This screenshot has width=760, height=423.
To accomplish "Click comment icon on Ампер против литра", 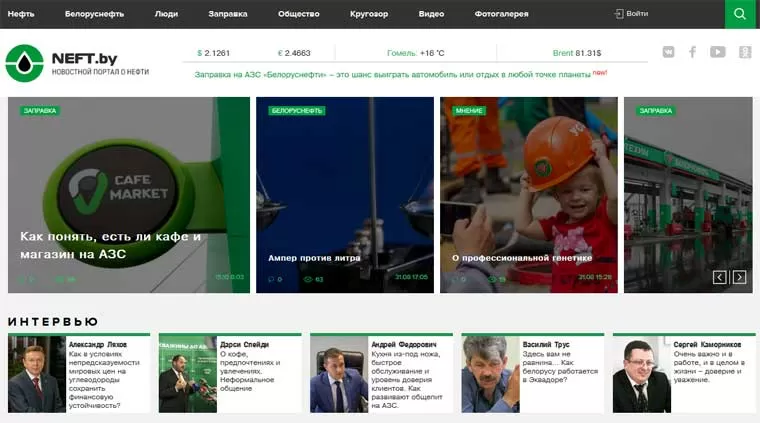I will 271,279.
